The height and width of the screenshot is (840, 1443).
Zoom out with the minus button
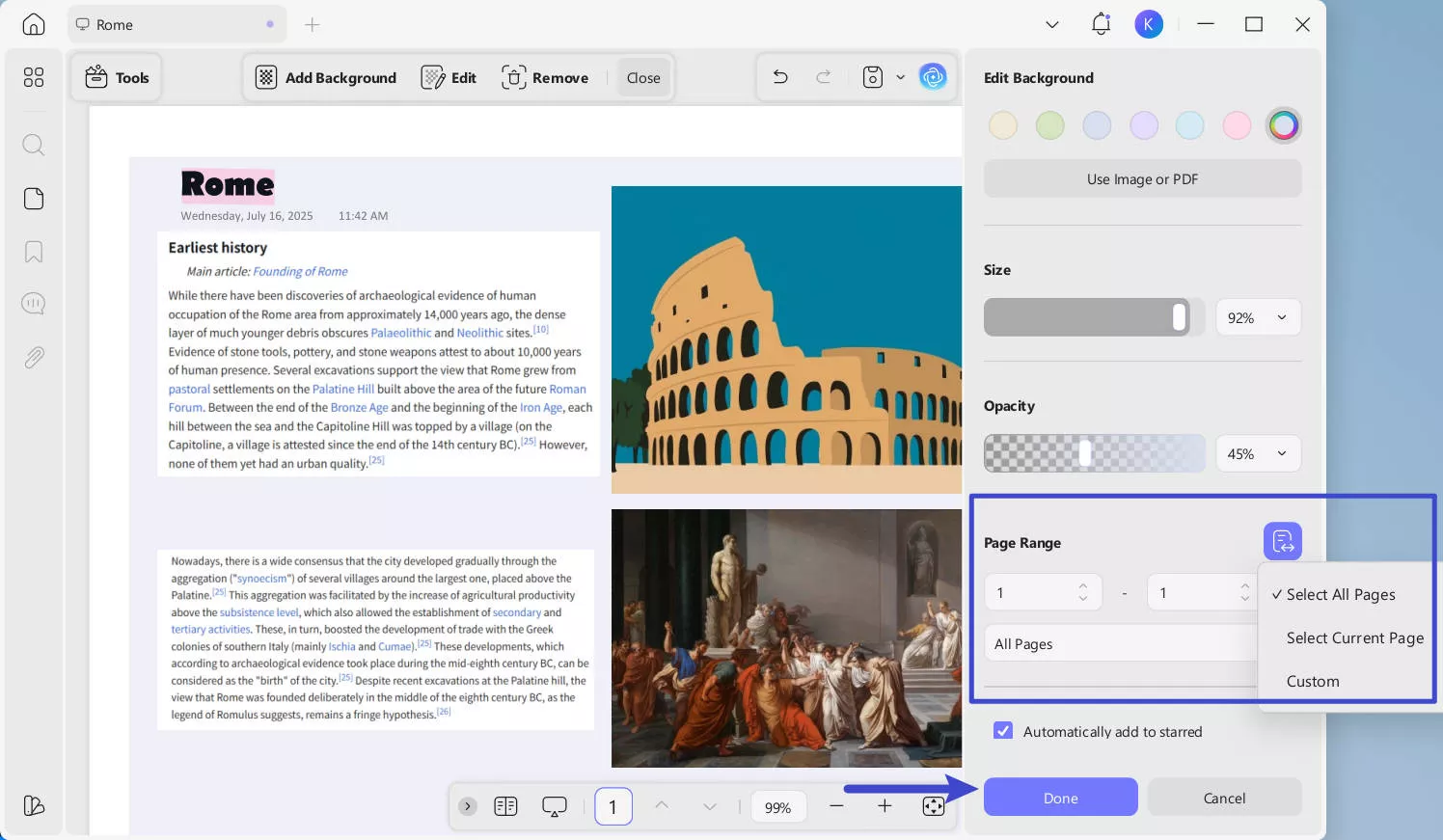click(836, 806)
